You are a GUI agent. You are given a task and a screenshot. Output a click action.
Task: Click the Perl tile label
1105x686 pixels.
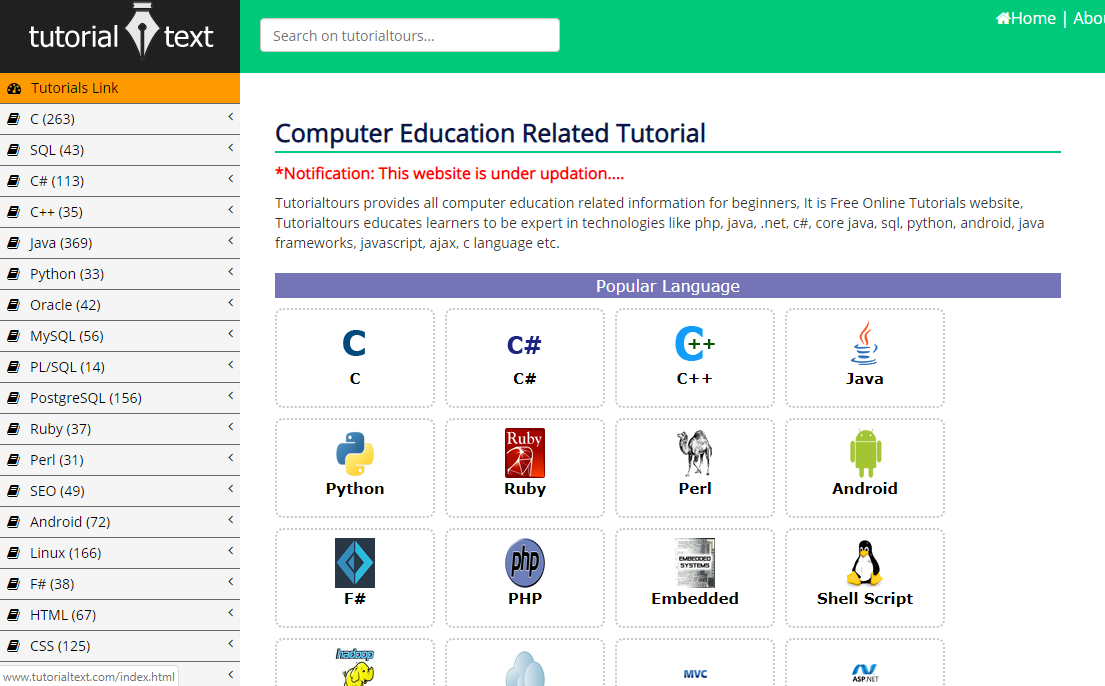coord(695,489)
